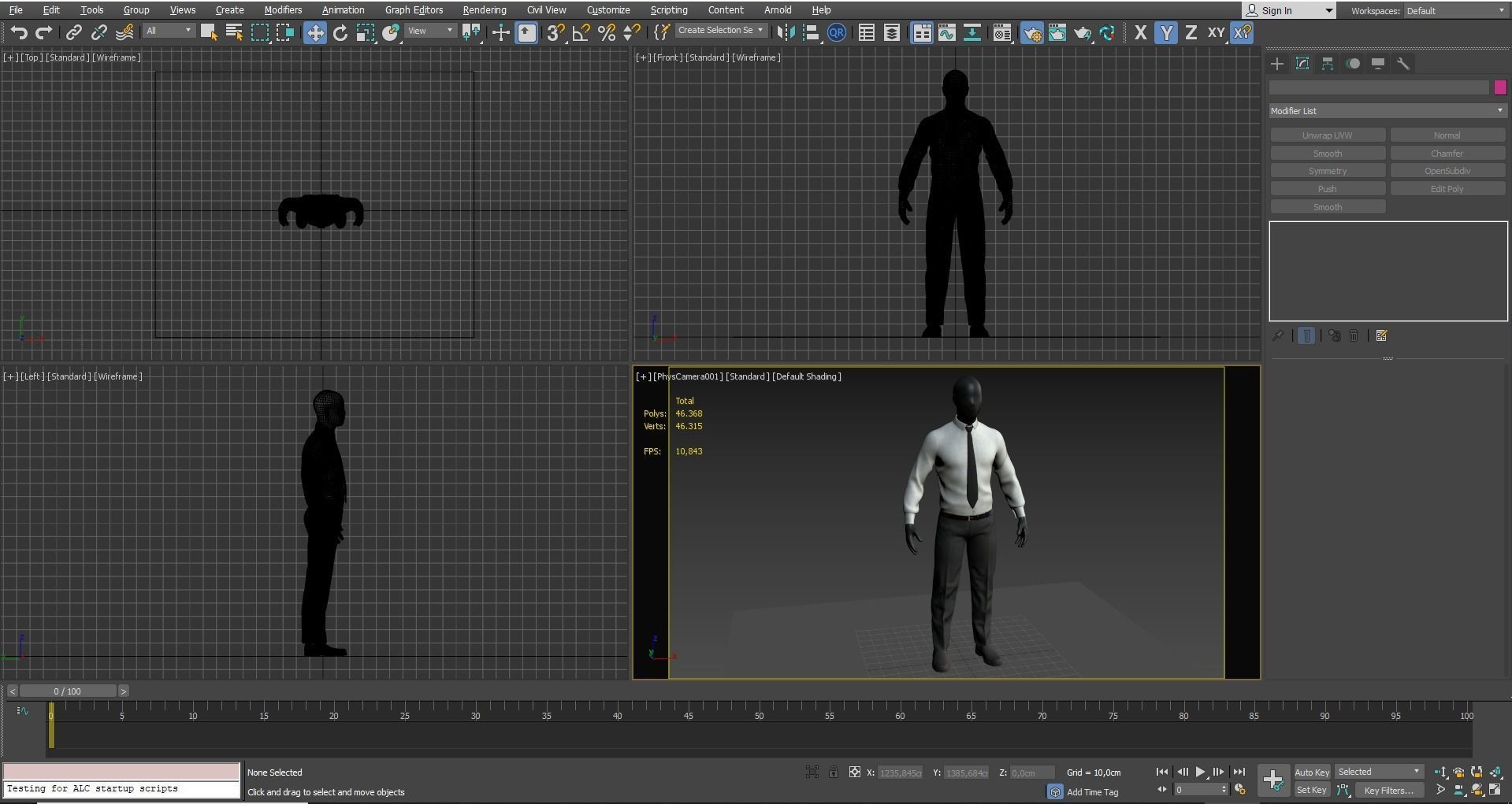Toggle Select and Manipulate mode
The width and height of the screenshot is (1512, 804).
(500, 32)
